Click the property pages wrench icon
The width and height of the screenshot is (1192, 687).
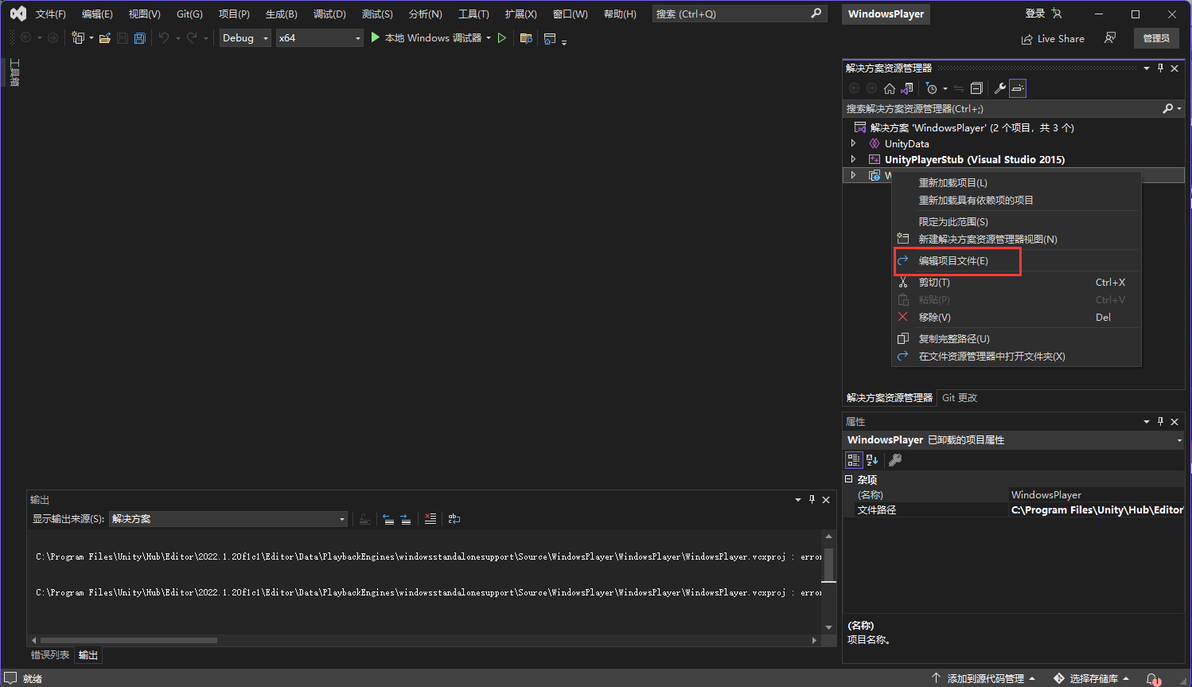tap(896, 460)
